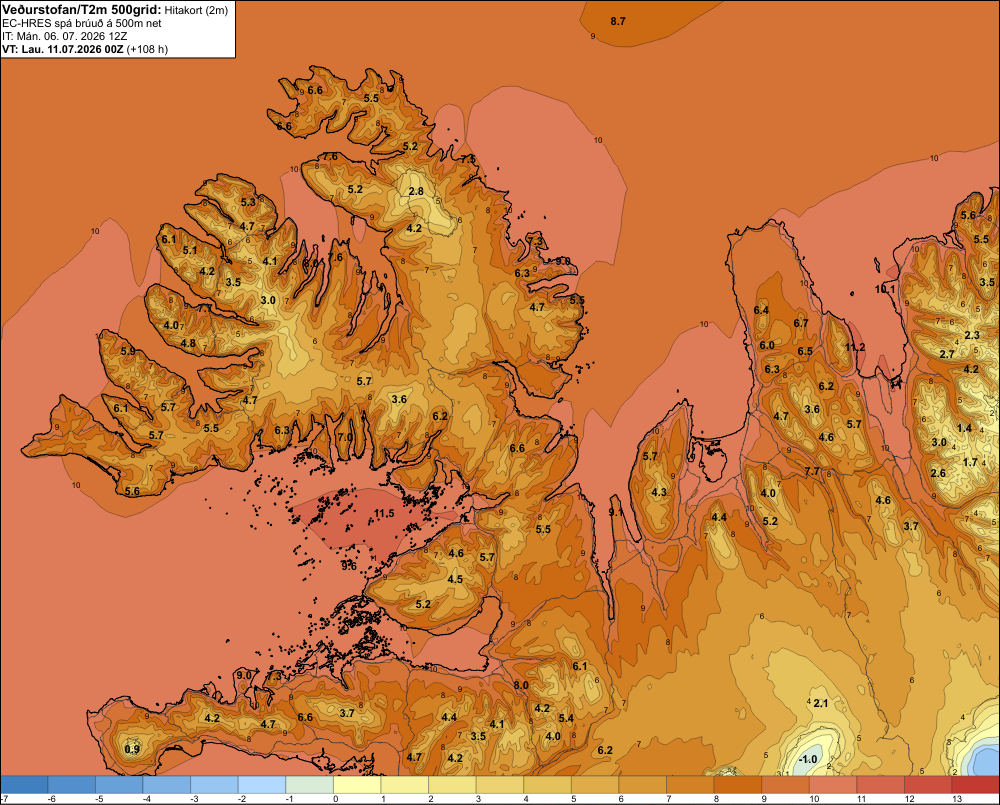
Task: Click the 6.4 temperature value
Action: tap(761, 310)
